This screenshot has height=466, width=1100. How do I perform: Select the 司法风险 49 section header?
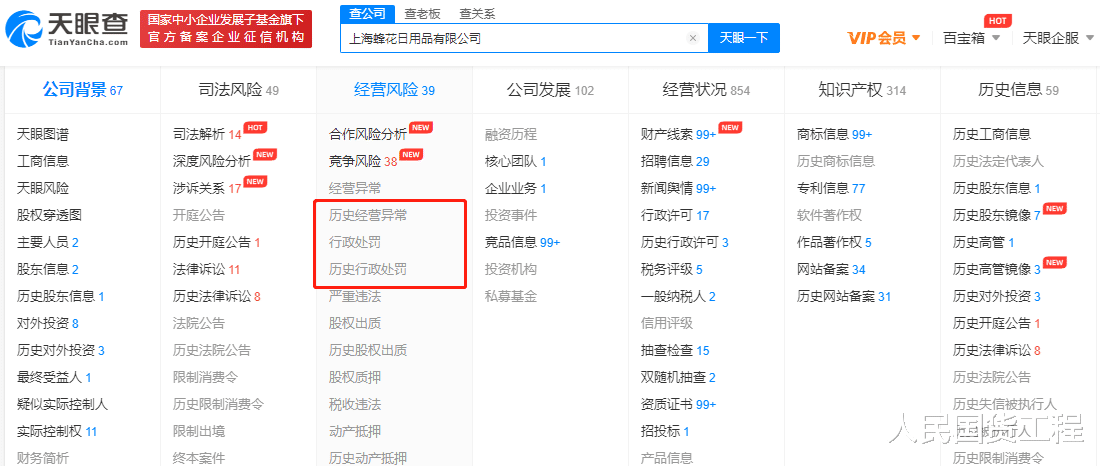click(x=239, y=90)
